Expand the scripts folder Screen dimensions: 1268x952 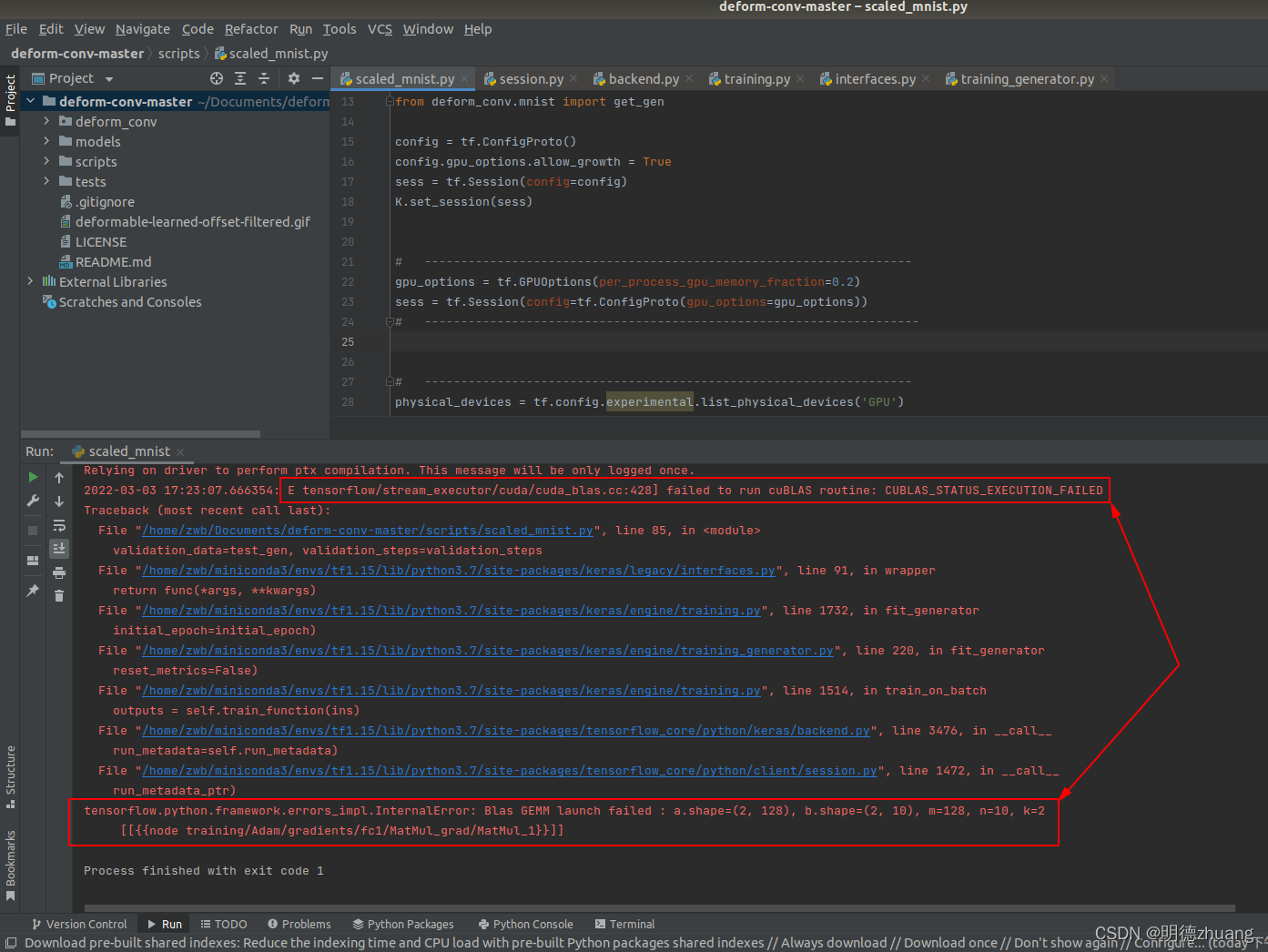tap(46, 161)
